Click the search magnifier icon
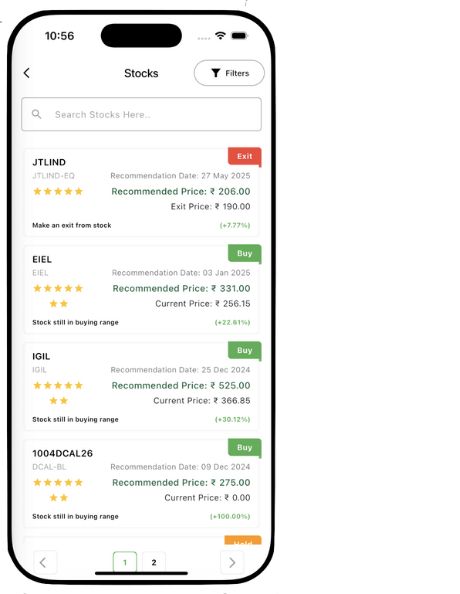This screenshot has width=460, height=594. click(36, 114)
